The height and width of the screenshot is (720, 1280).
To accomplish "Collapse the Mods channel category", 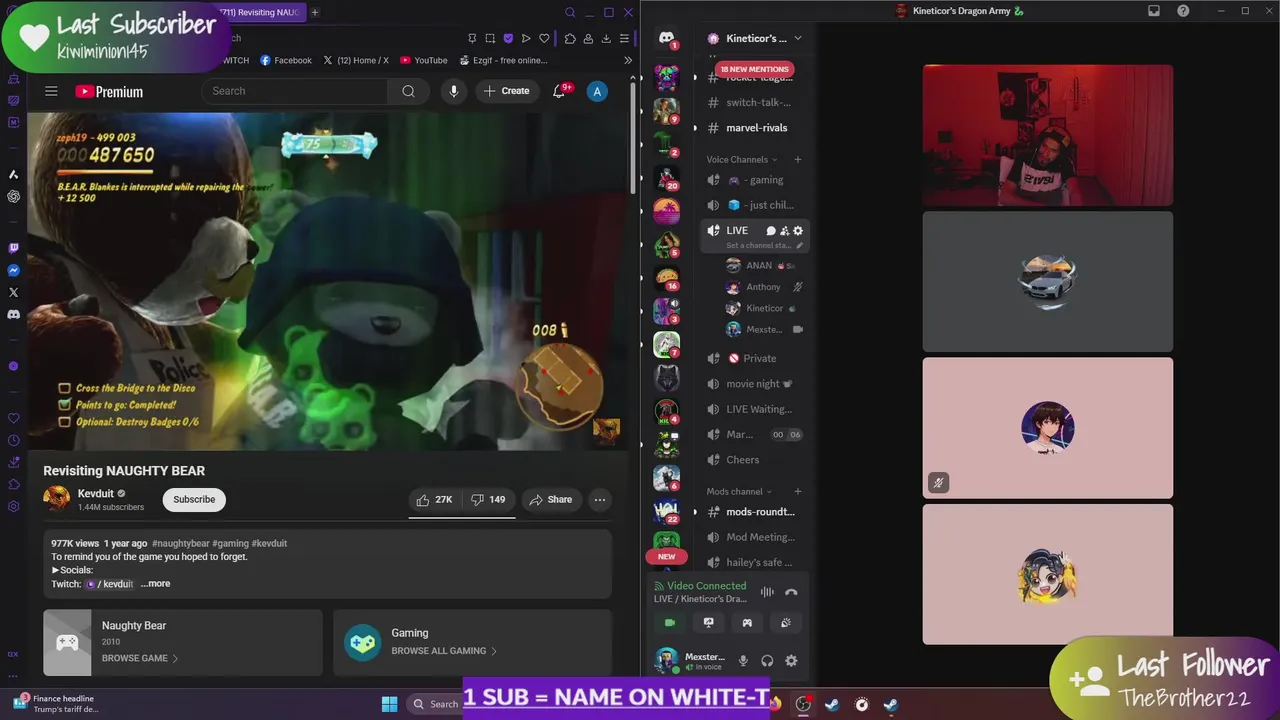I will (x=739, y=491).
